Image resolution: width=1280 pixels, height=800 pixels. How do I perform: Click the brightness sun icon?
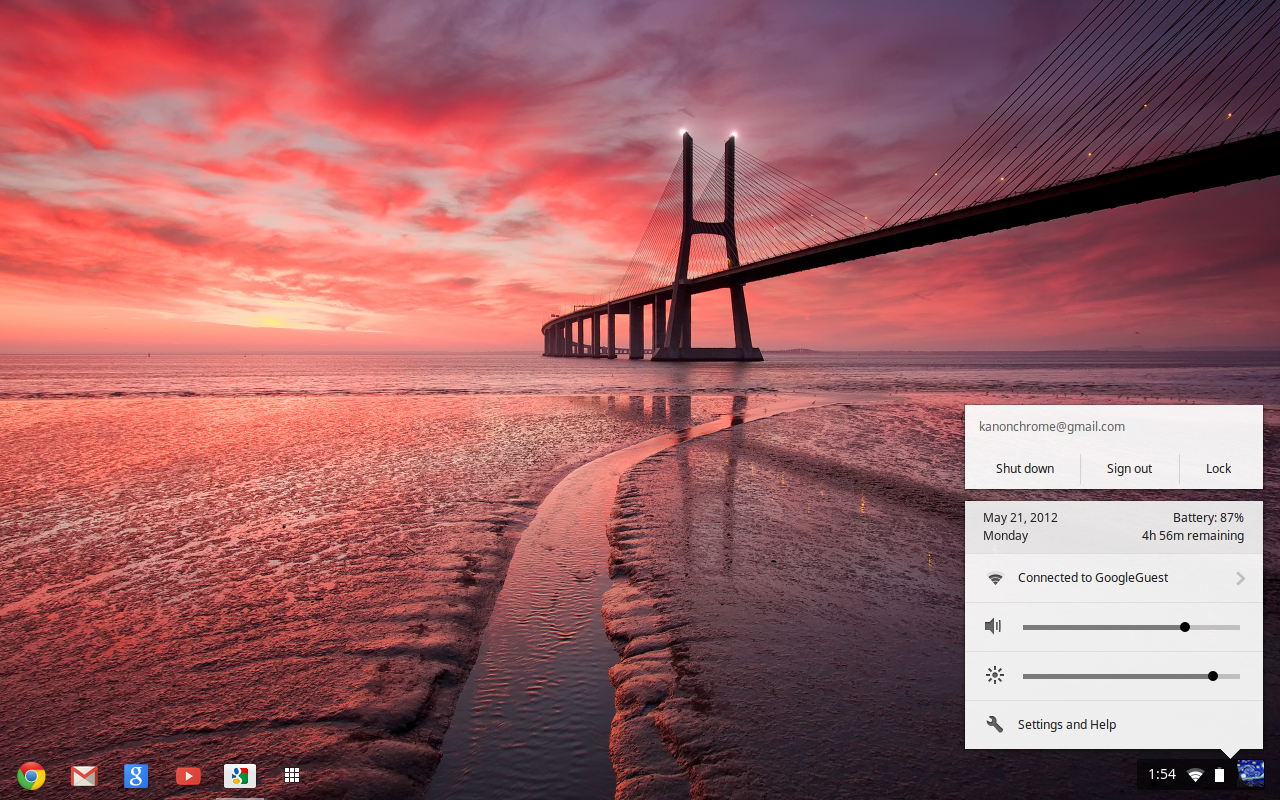click(994, 676)
